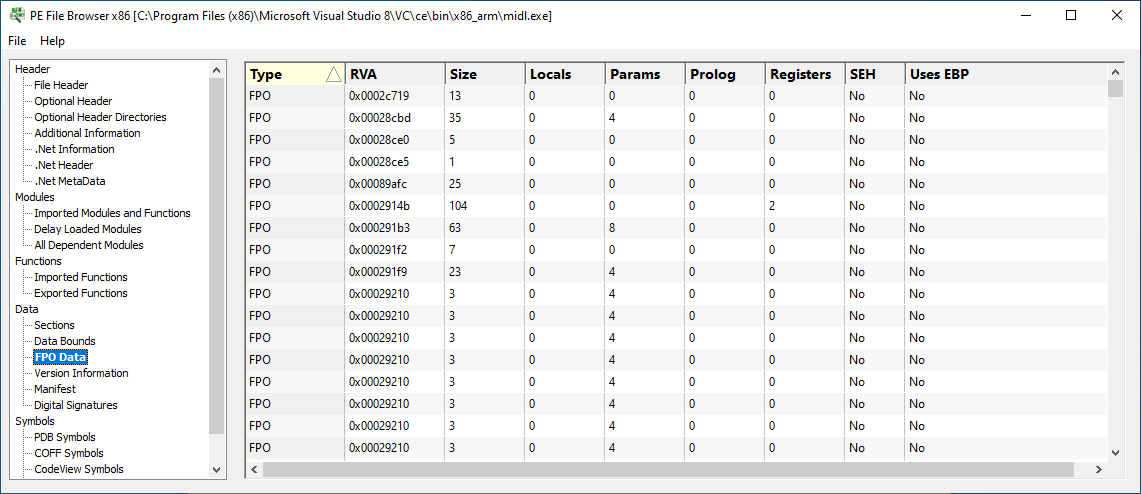This screenshot has height=494, width=1141.
Task: Open COFF Symbols node
Action: point(69,453)
